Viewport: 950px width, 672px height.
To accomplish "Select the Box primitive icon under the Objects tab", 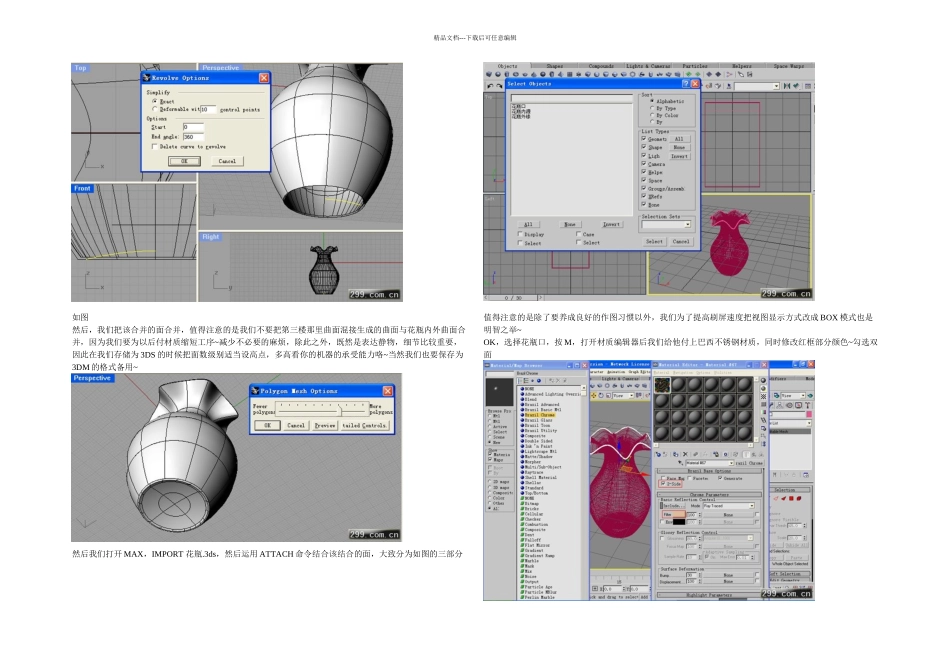I will coord(489,75).
